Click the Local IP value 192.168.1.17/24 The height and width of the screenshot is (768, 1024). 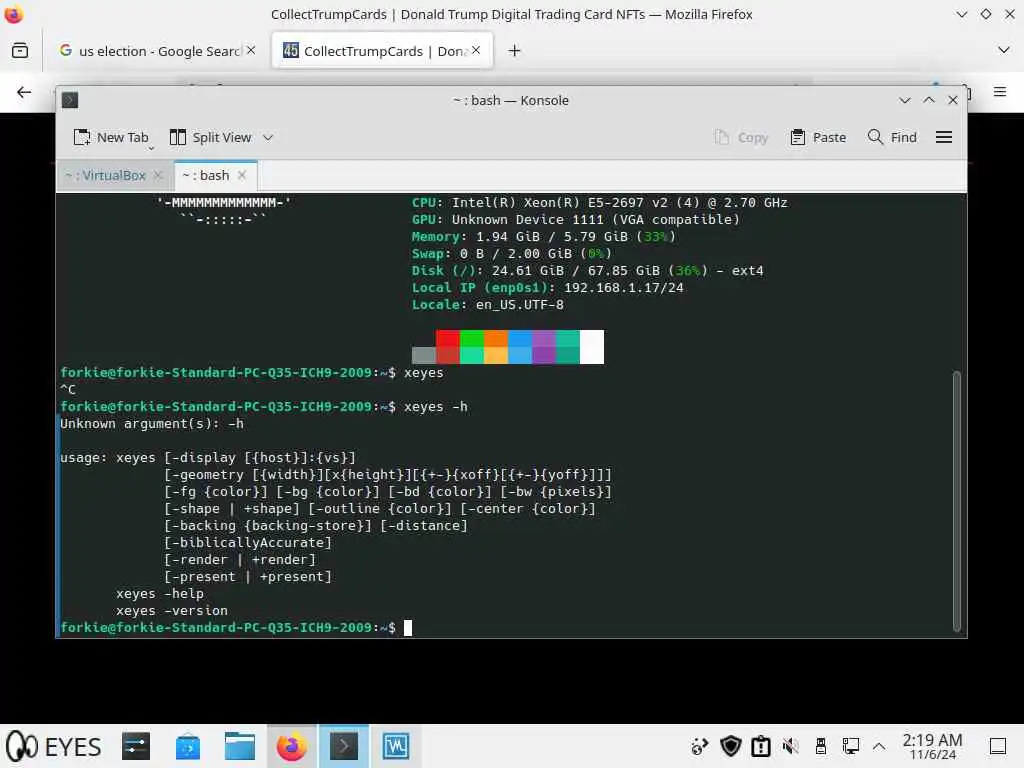(x=624, y=288)
